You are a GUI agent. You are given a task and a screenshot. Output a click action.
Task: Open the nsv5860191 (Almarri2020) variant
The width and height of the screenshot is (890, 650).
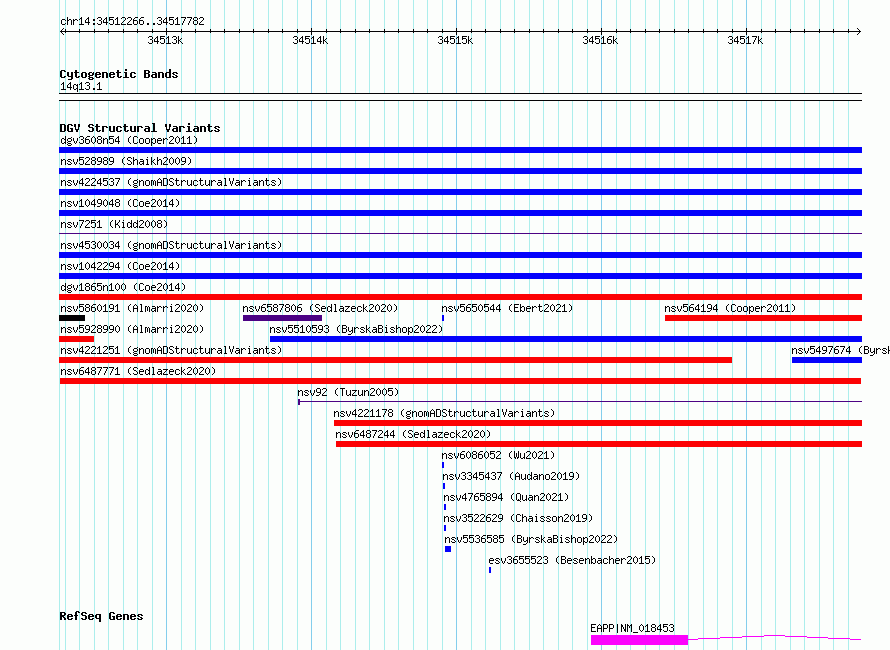[x=132, y=308]
